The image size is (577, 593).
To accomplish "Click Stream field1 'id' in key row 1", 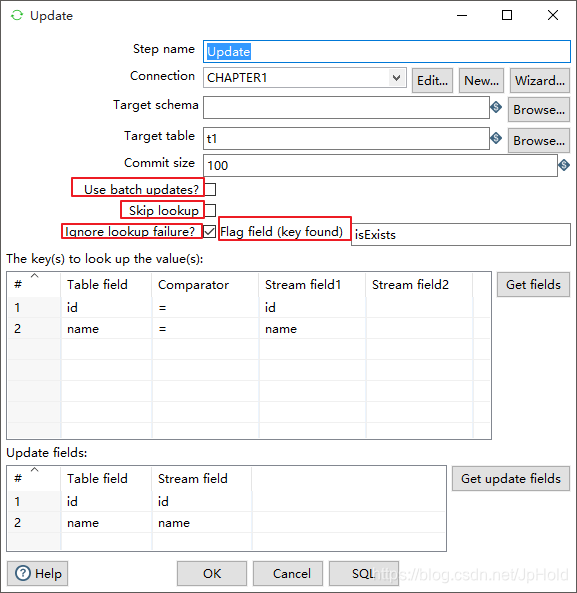I will pyautogui.click(x=312, y=307).
